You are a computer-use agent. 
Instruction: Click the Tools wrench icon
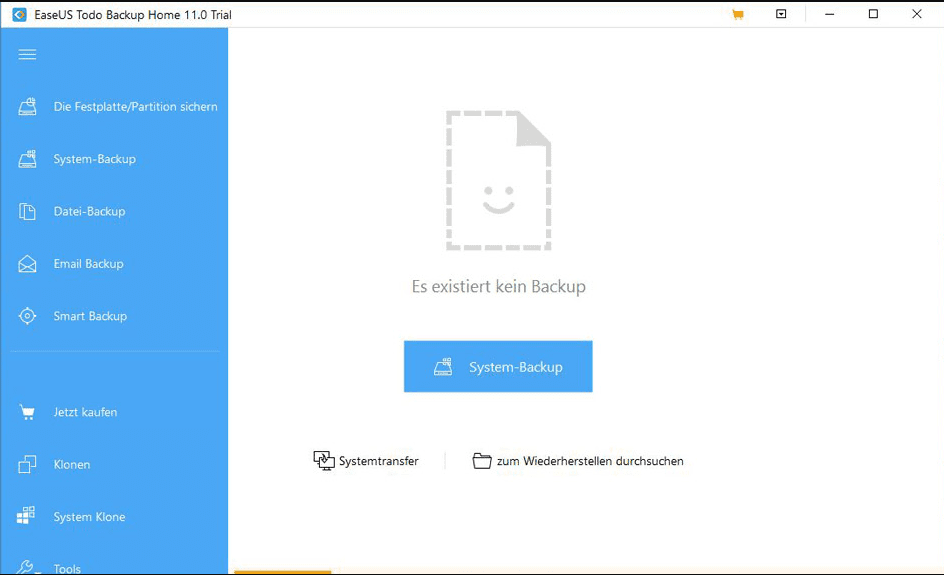[27, 567]
